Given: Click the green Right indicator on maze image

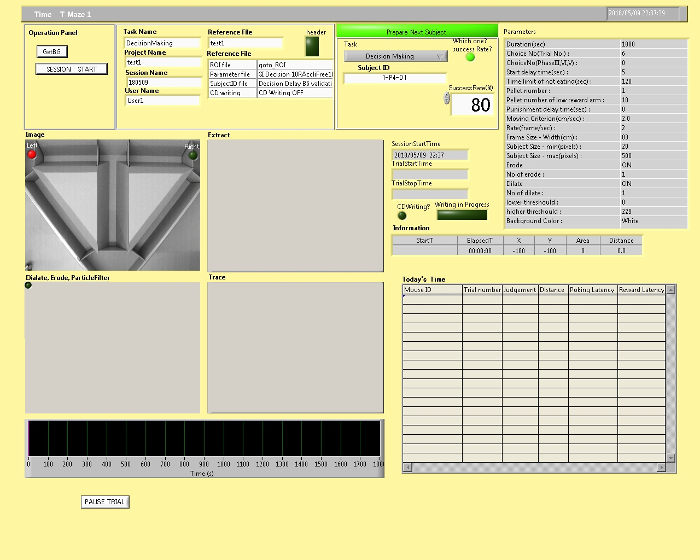Looking at the screenshot, I should [192, 155].
